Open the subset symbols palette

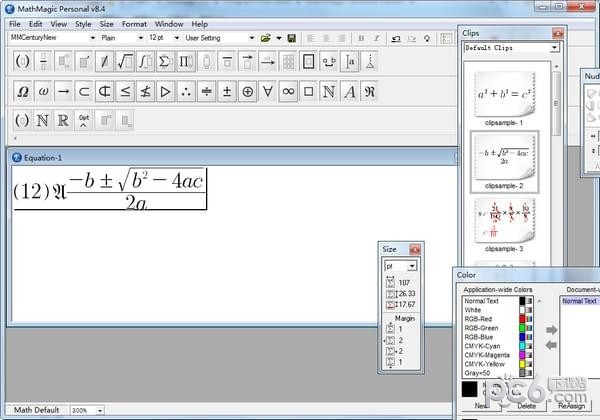point(84,91)
